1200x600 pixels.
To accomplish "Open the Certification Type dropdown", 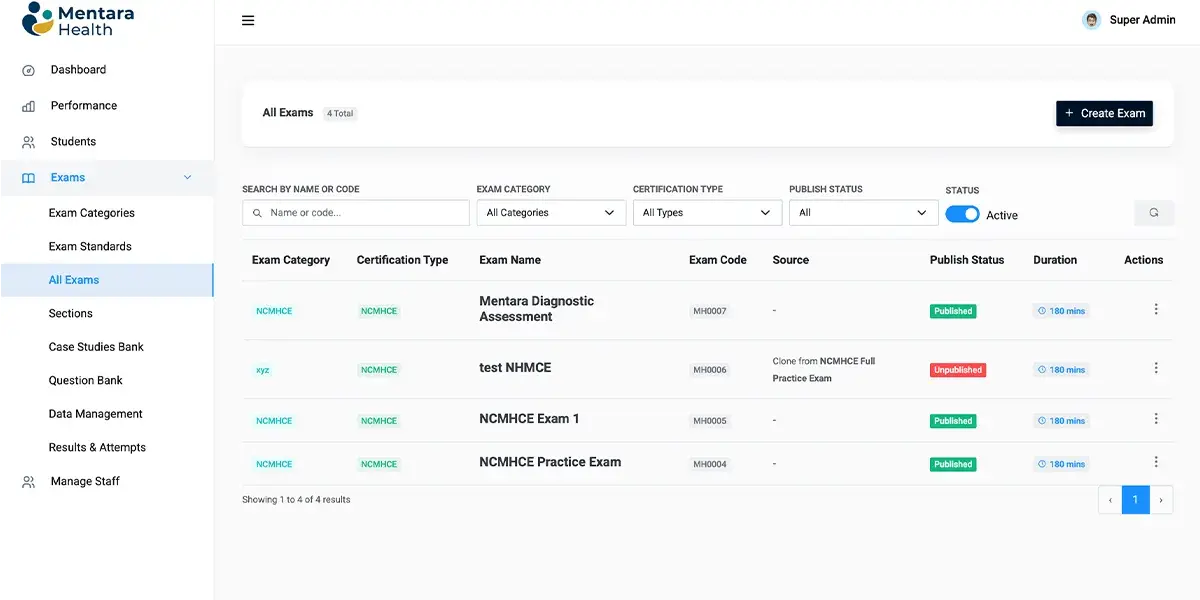I will pyautogui.click(x=707, y=213).
